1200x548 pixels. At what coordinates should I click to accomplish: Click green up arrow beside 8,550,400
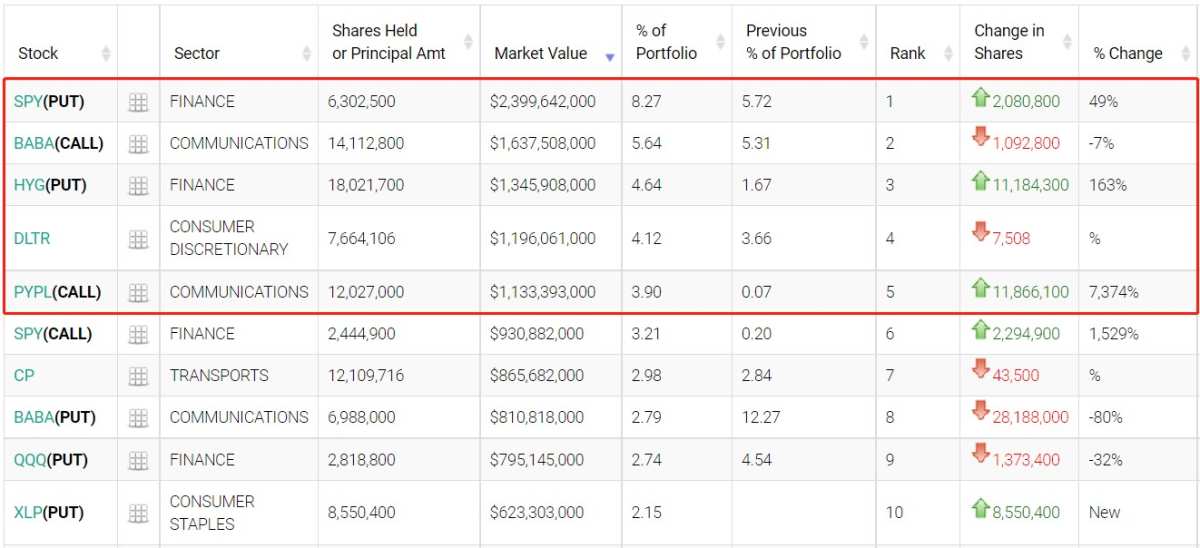(x=980, y=507)
